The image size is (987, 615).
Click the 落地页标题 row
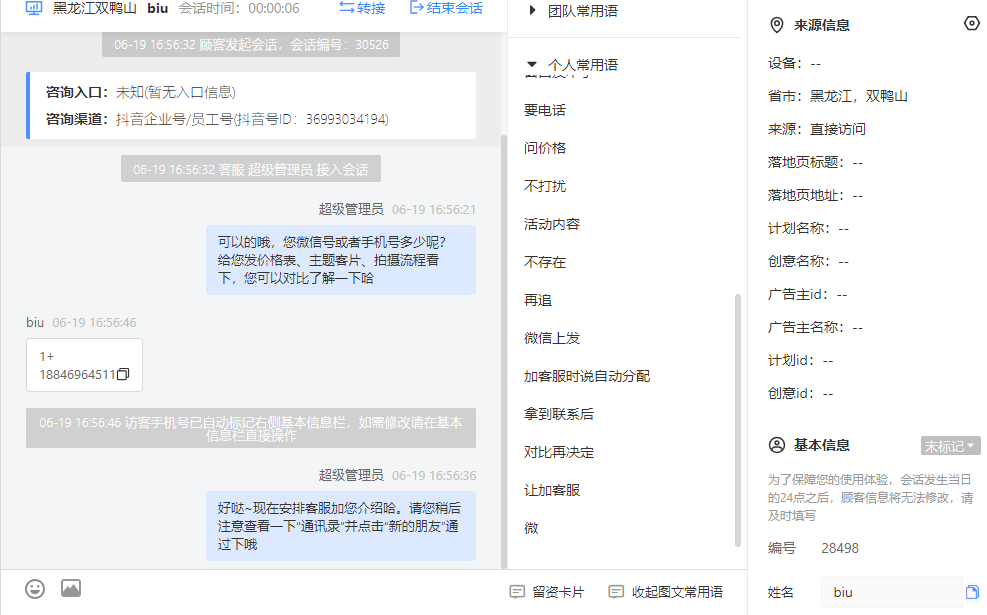tap(815, 162)
